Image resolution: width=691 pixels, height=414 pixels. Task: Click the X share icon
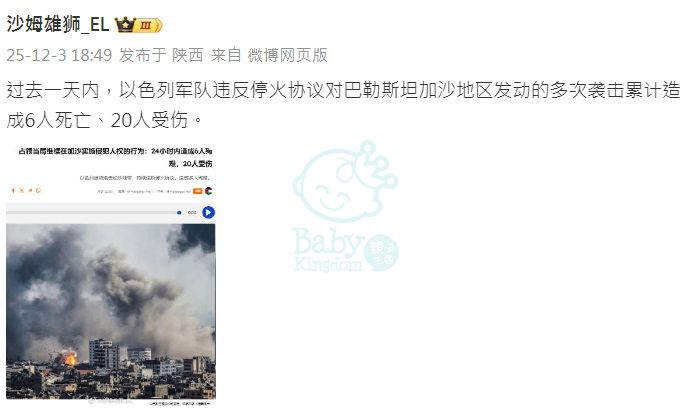click(x=22, y=190)
